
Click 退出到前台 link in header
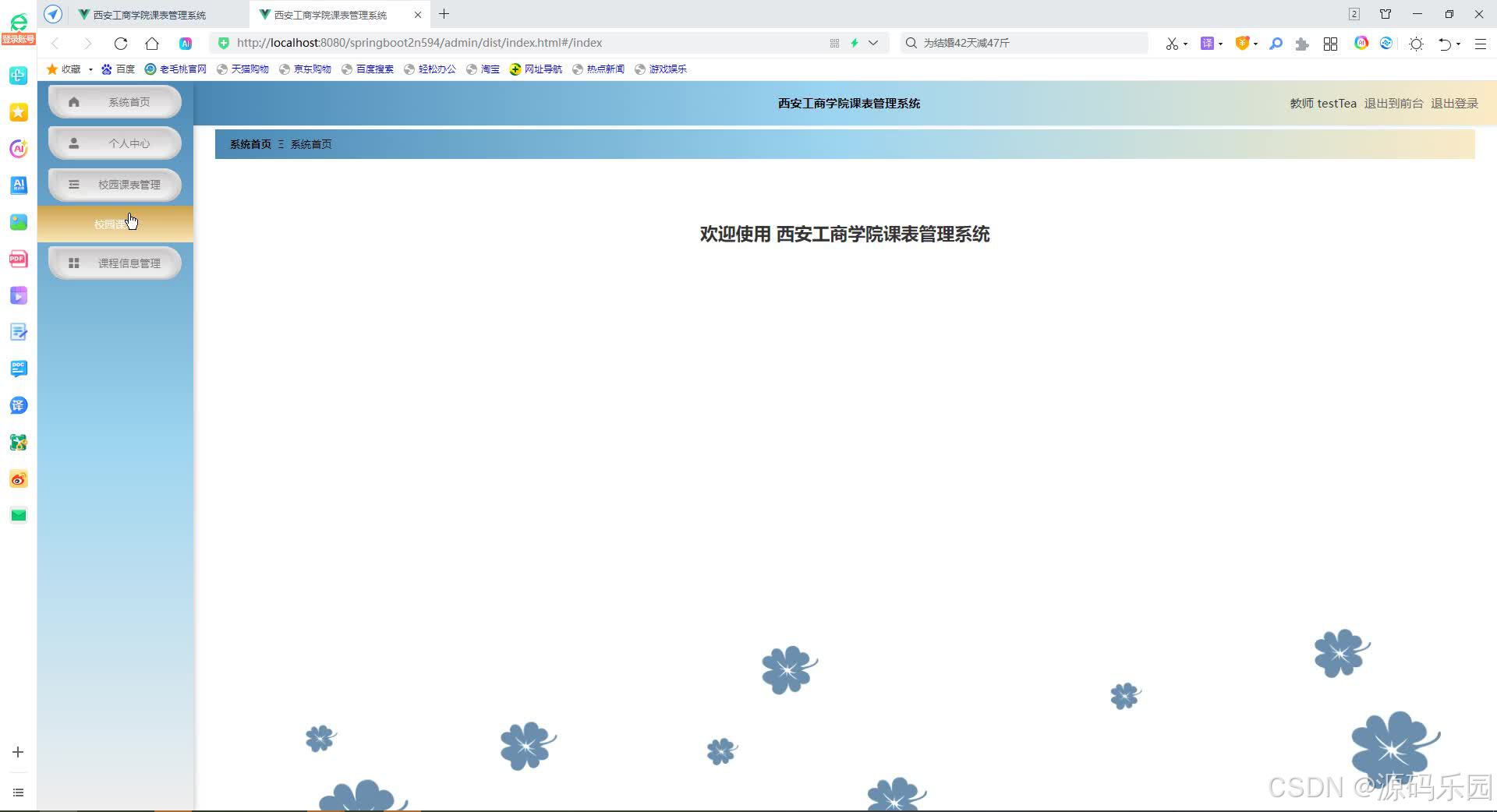coord(1396,103)
